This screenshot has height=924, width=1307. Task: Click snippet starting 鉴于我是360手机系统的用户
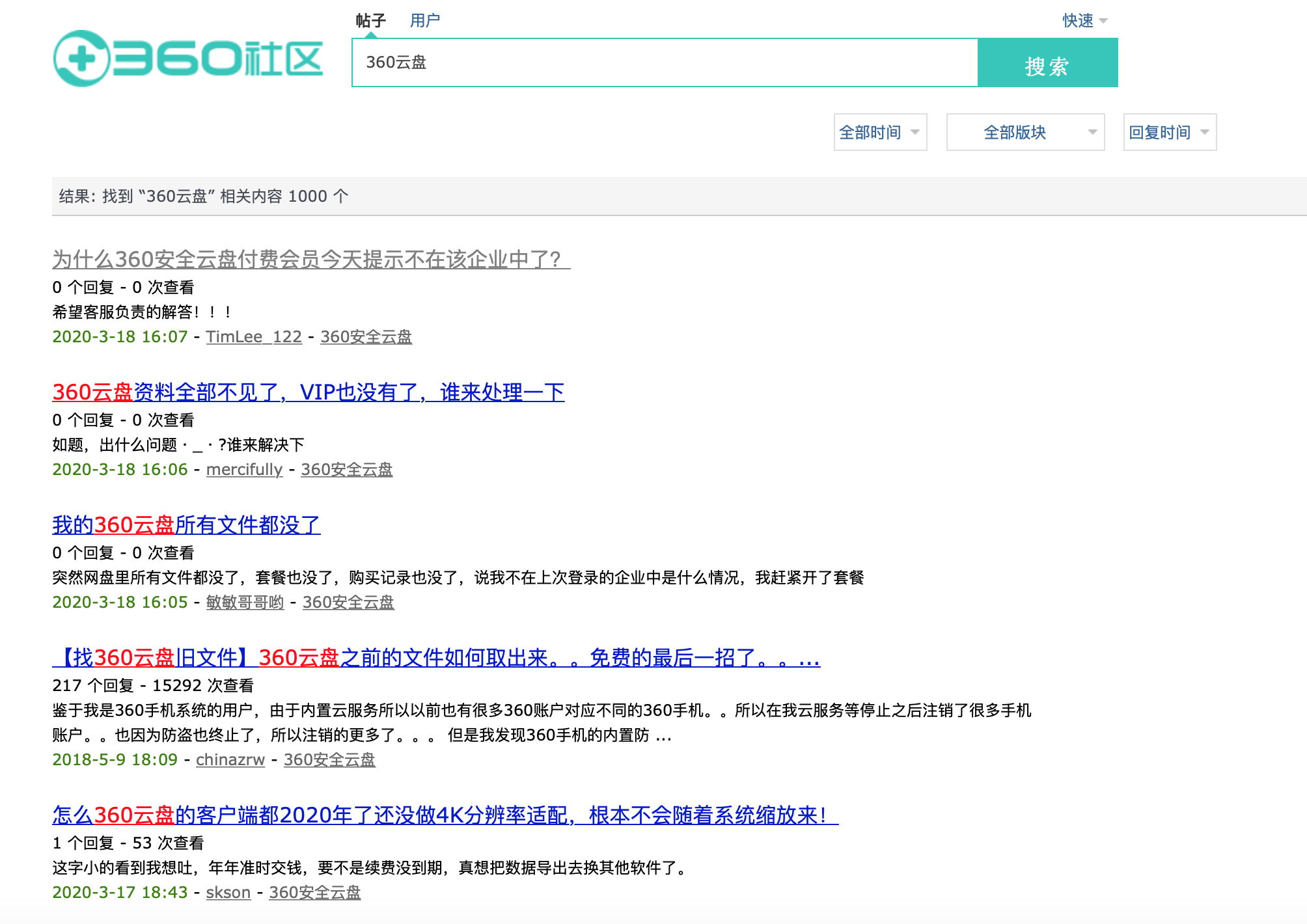click(x=542, y=722)
